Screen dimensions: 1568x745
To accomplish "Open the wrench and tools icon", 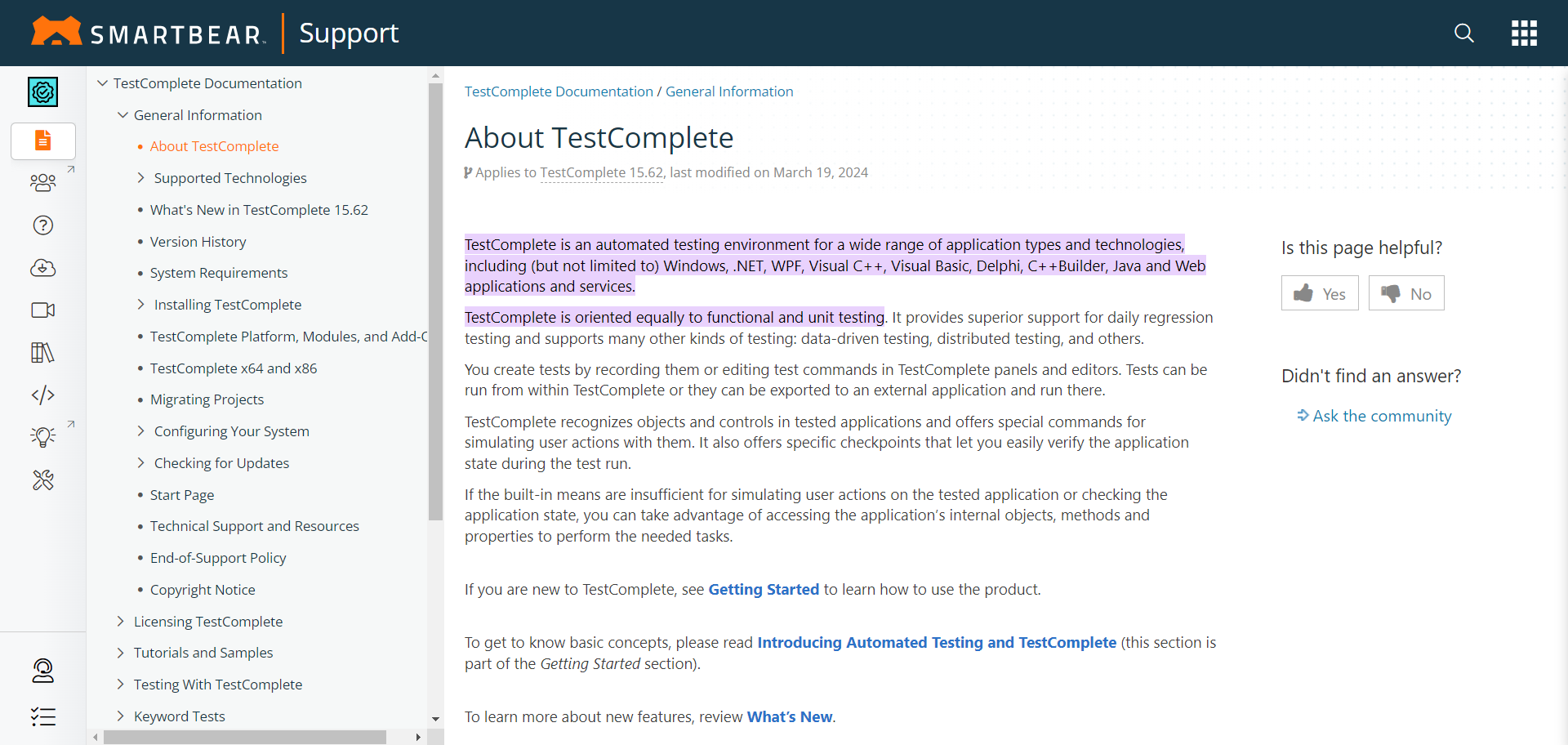I will pyautogui.click(x=43, y=480).
